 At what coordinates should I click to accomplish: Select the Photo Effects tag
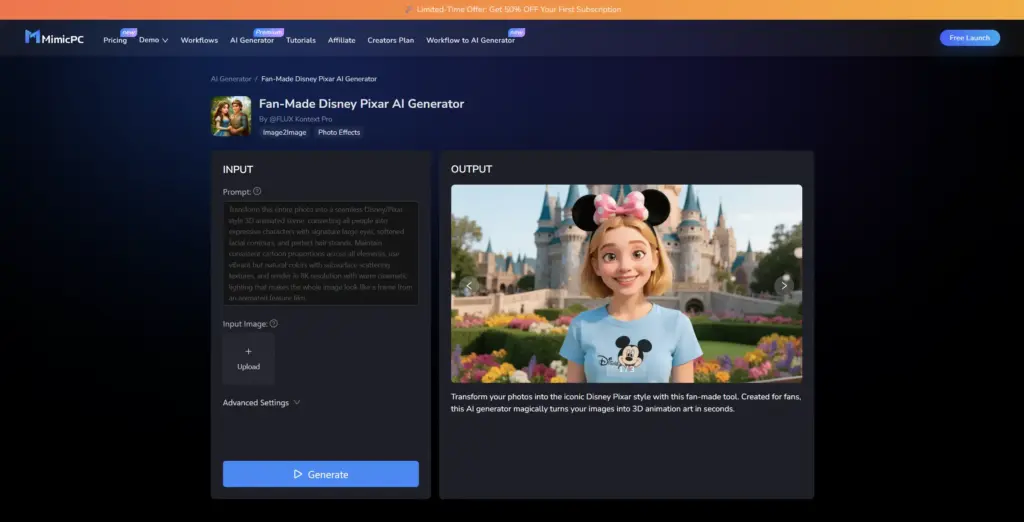(338, 133)
